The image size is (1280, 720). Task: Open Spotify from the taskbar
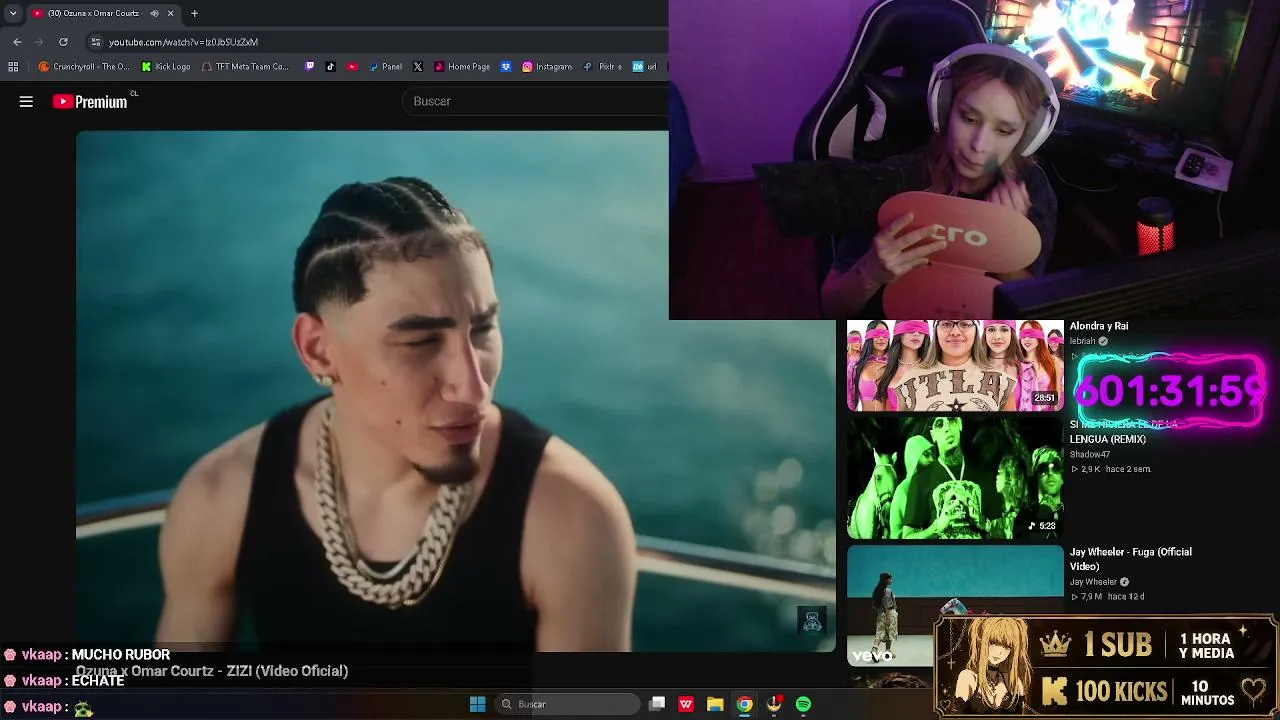point(803,704)
